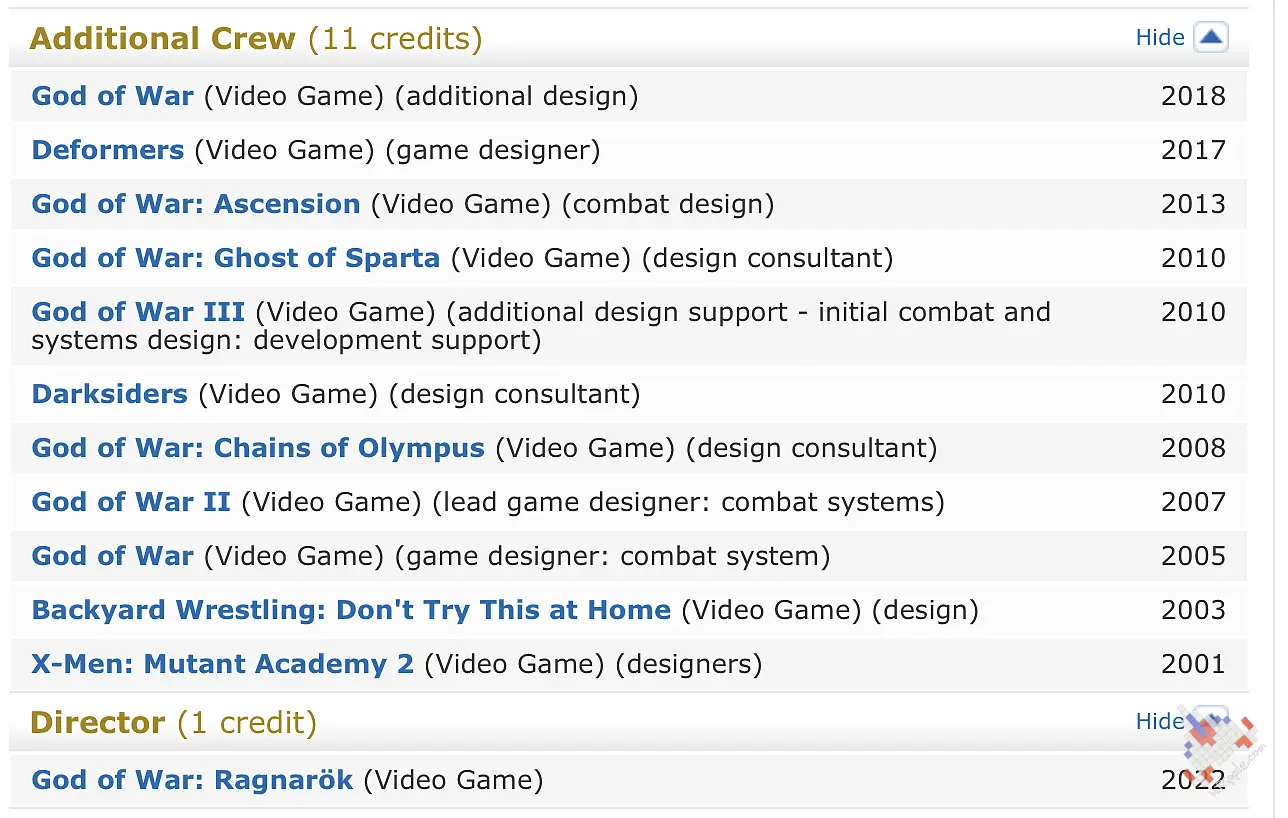
Task: Collapse Additional Crew section with arrow icon
Action: pos(1211,38)
